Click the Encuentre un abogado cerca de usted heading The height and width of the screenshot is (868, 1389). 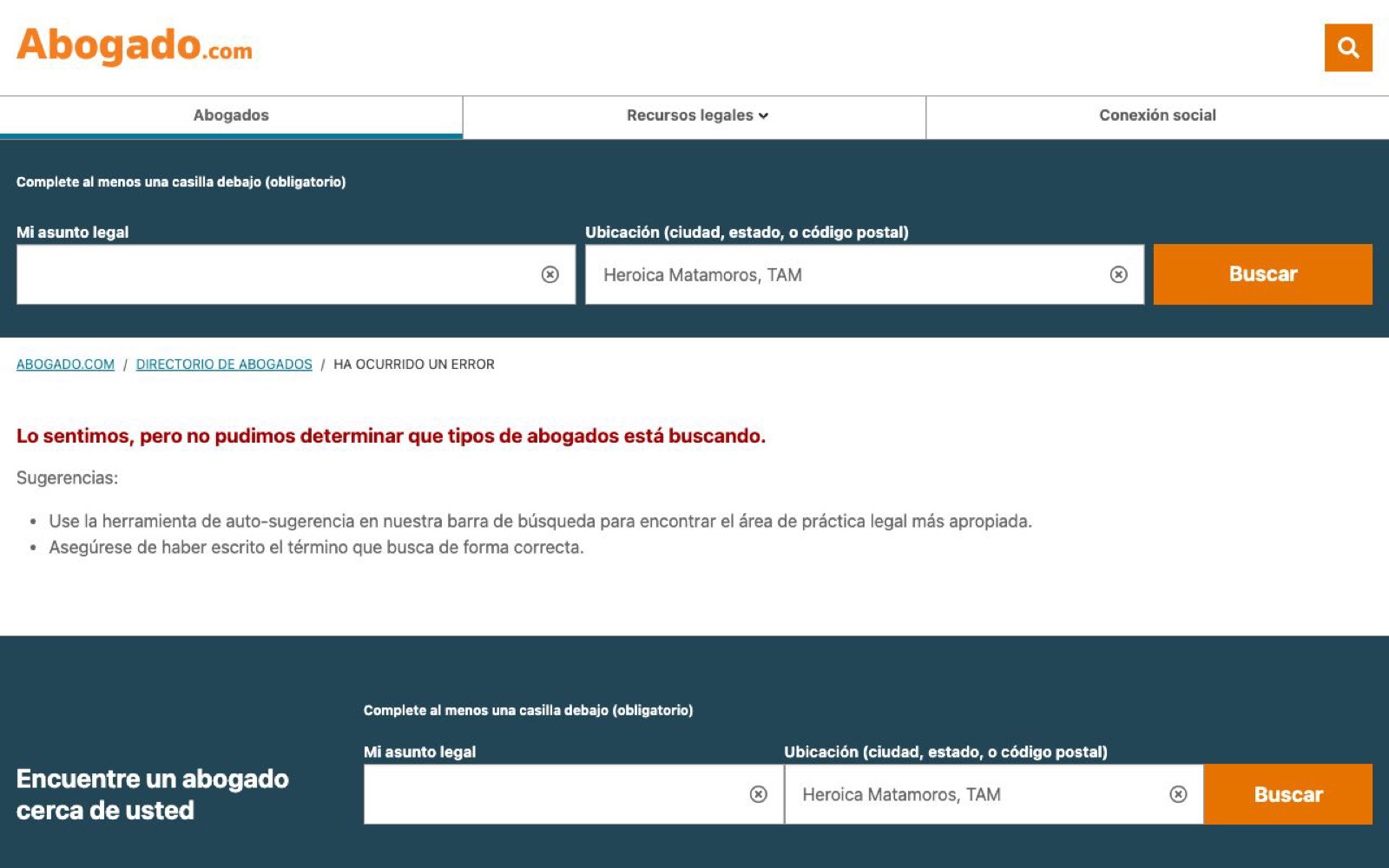click(x=153, y=794)
